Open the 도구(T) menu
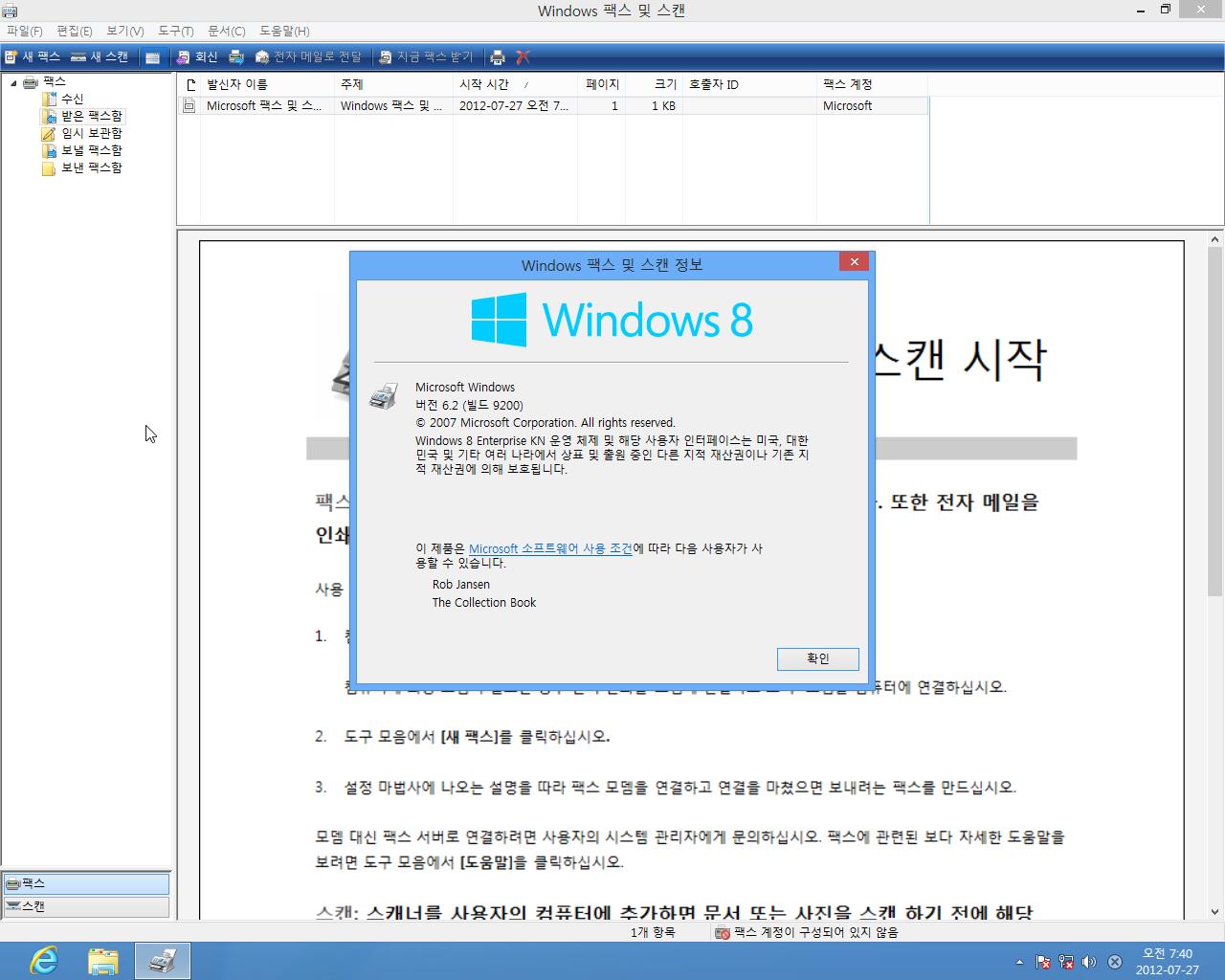The width and height of the screenshot is (1225, 980). coord(176,32)
